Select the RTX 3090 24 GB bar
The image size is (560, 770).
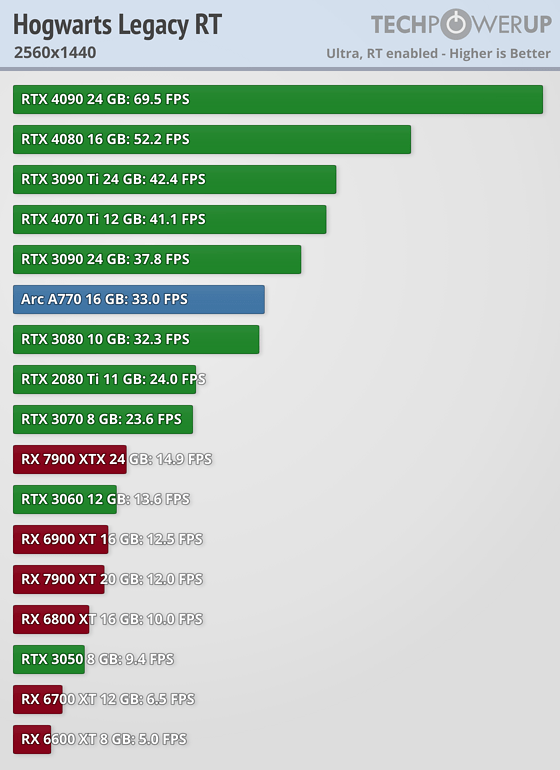tap(157, 259)
